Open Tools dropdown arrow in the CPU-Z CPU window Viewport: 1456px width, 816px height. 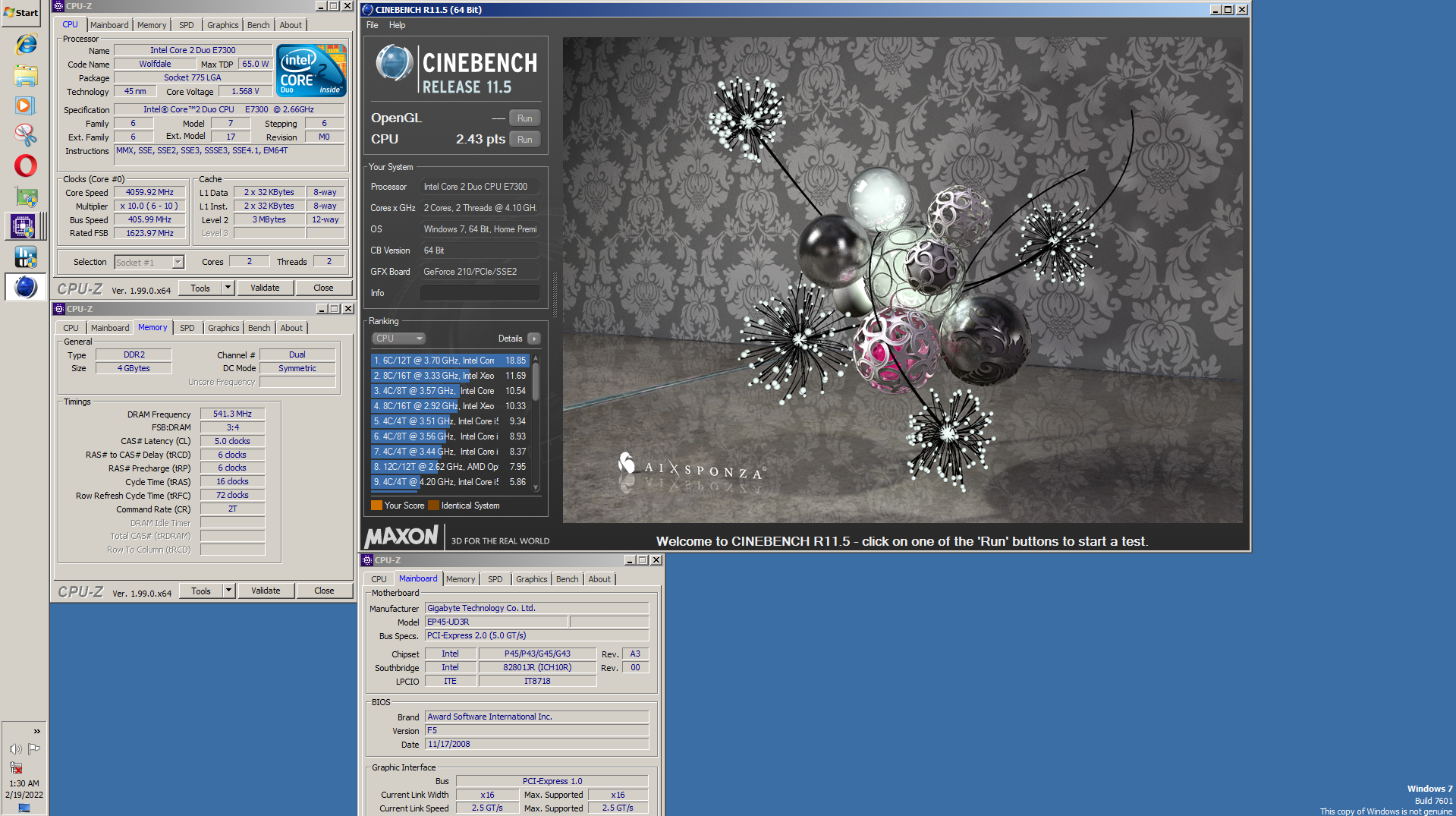click(x=228, y=288)
